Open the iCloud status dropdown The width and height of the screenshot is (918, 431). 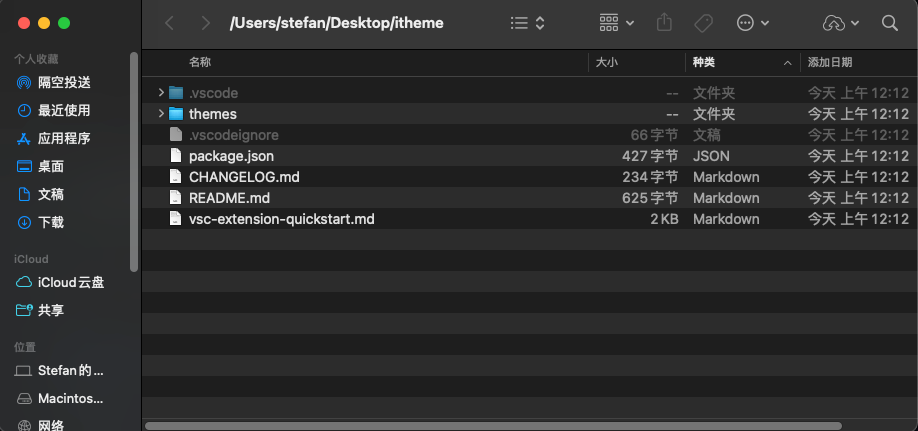(x=841, y=23)
